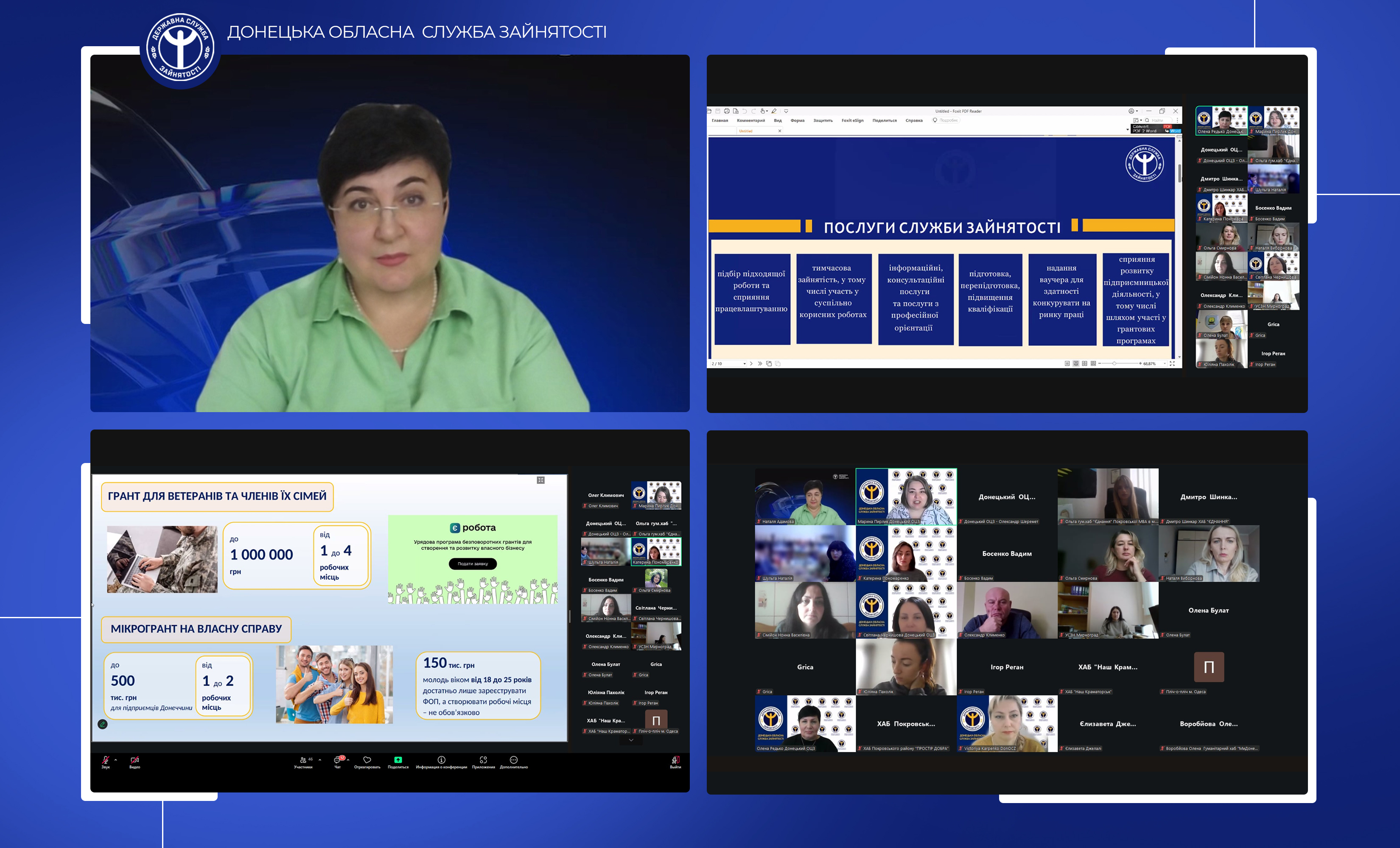Turn on camera with Видео icon

(134, 760)
